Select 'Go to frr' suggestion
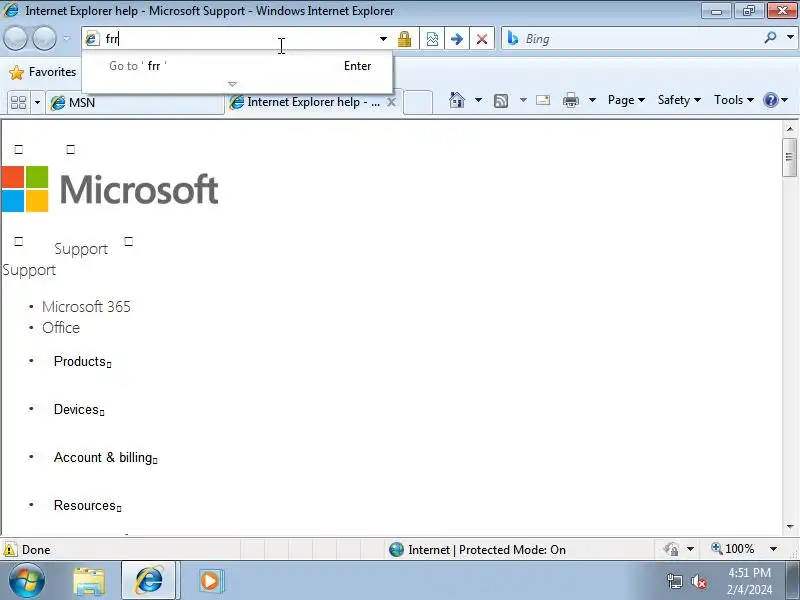 [237, 66]
